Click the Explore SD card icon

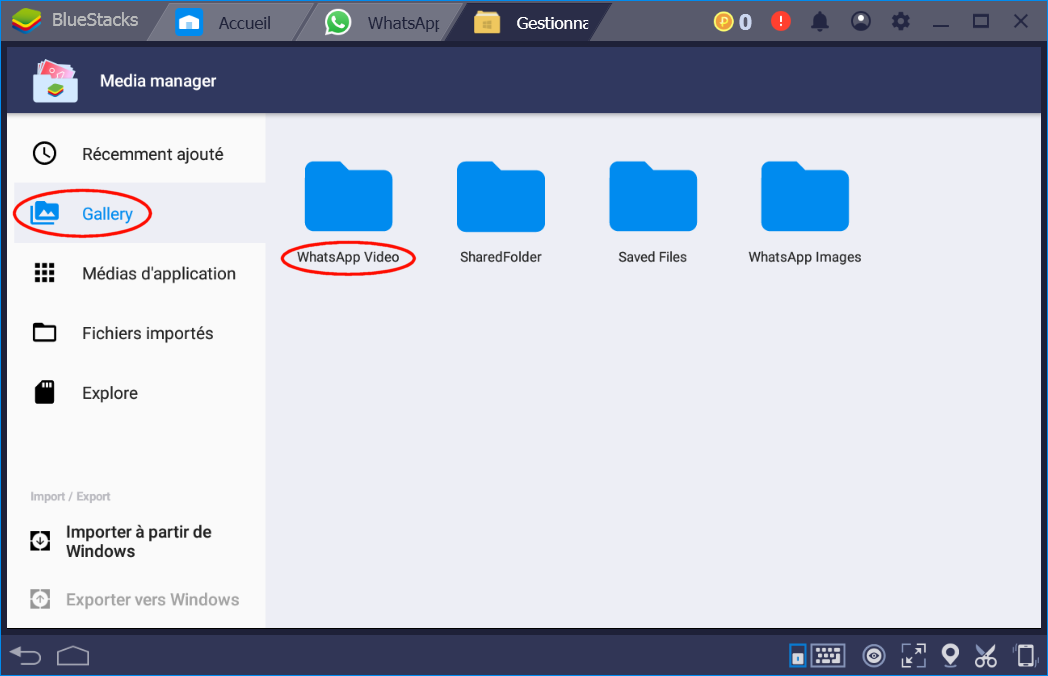point(45,392)
